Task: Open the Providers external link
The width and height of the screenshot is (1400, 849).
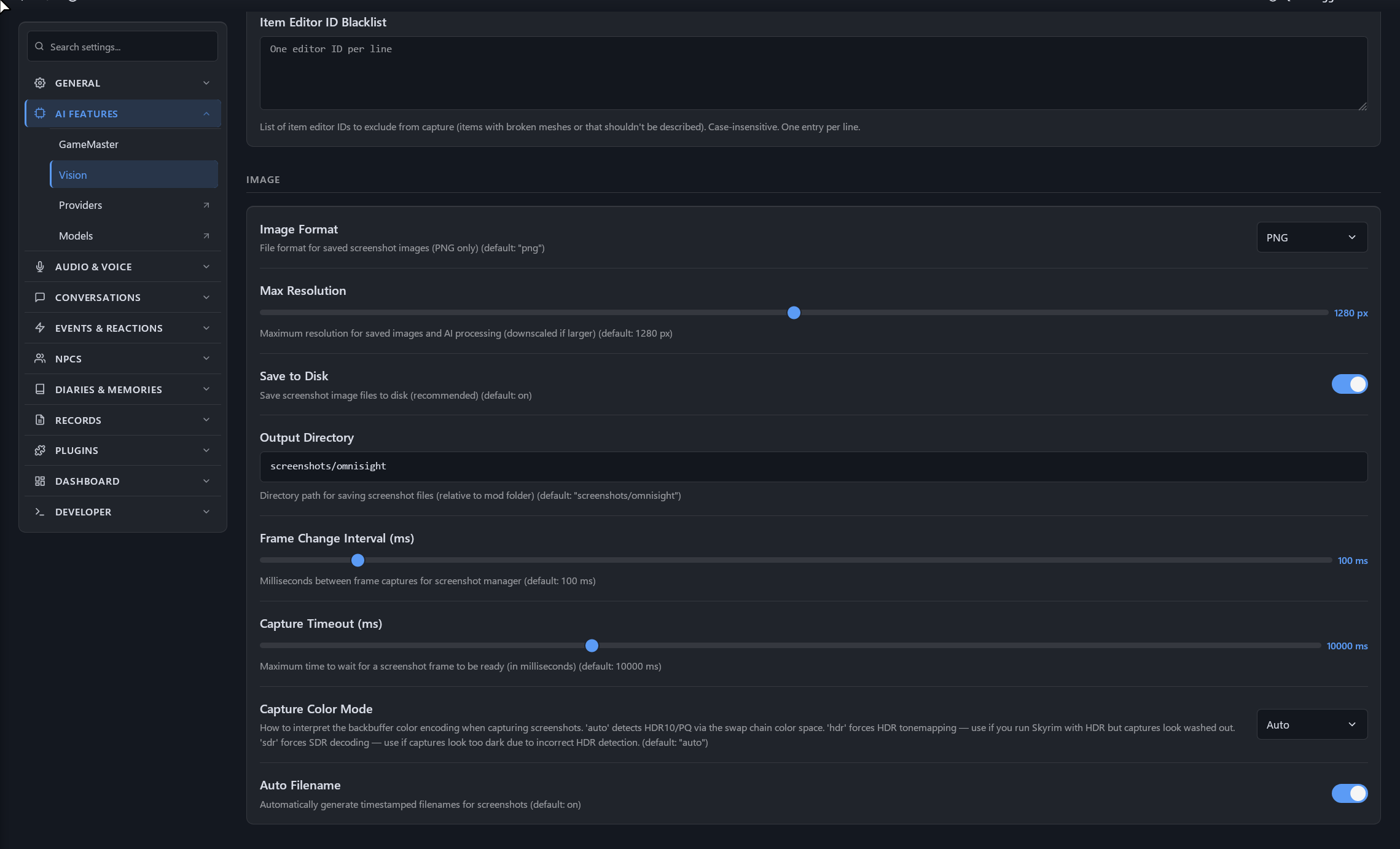Action: 134,205
